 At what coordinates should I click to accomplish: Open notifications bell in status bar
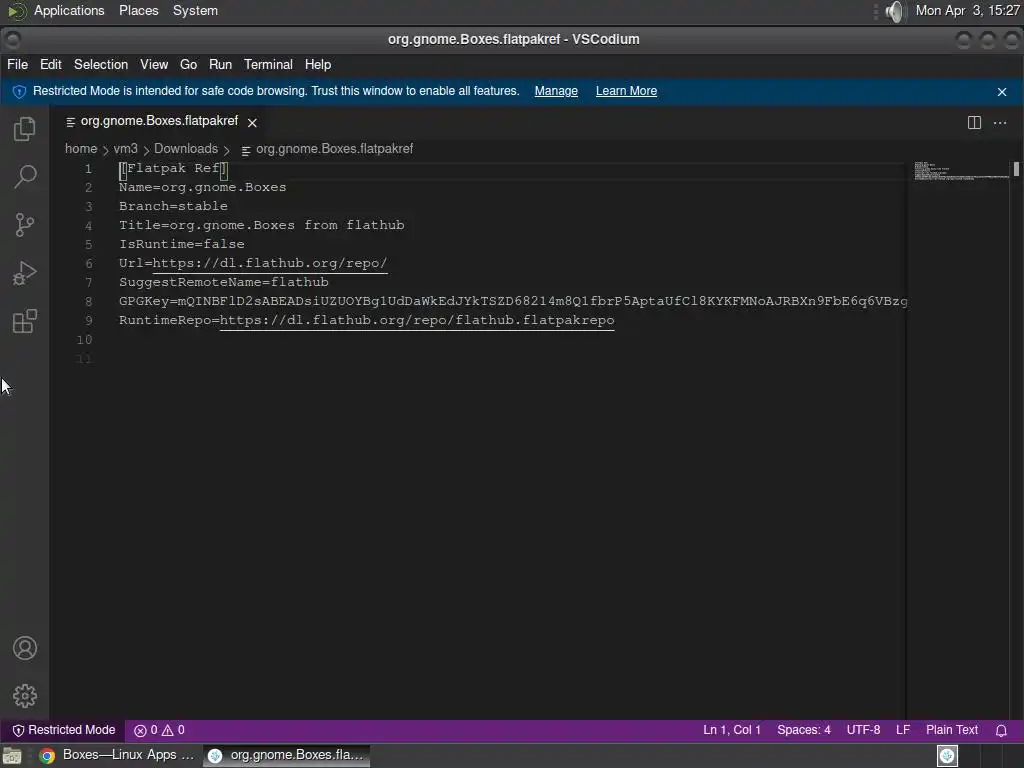pyautogui.click(x=1000, y=730)
